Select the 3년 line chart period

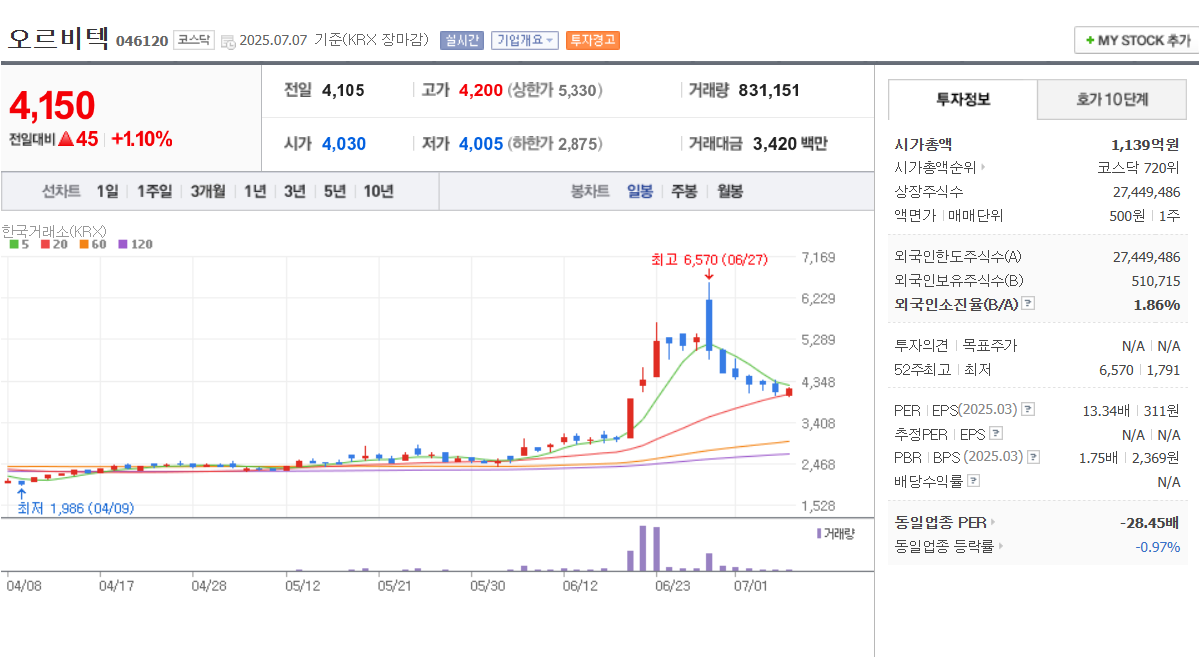[x=295, y=191]
